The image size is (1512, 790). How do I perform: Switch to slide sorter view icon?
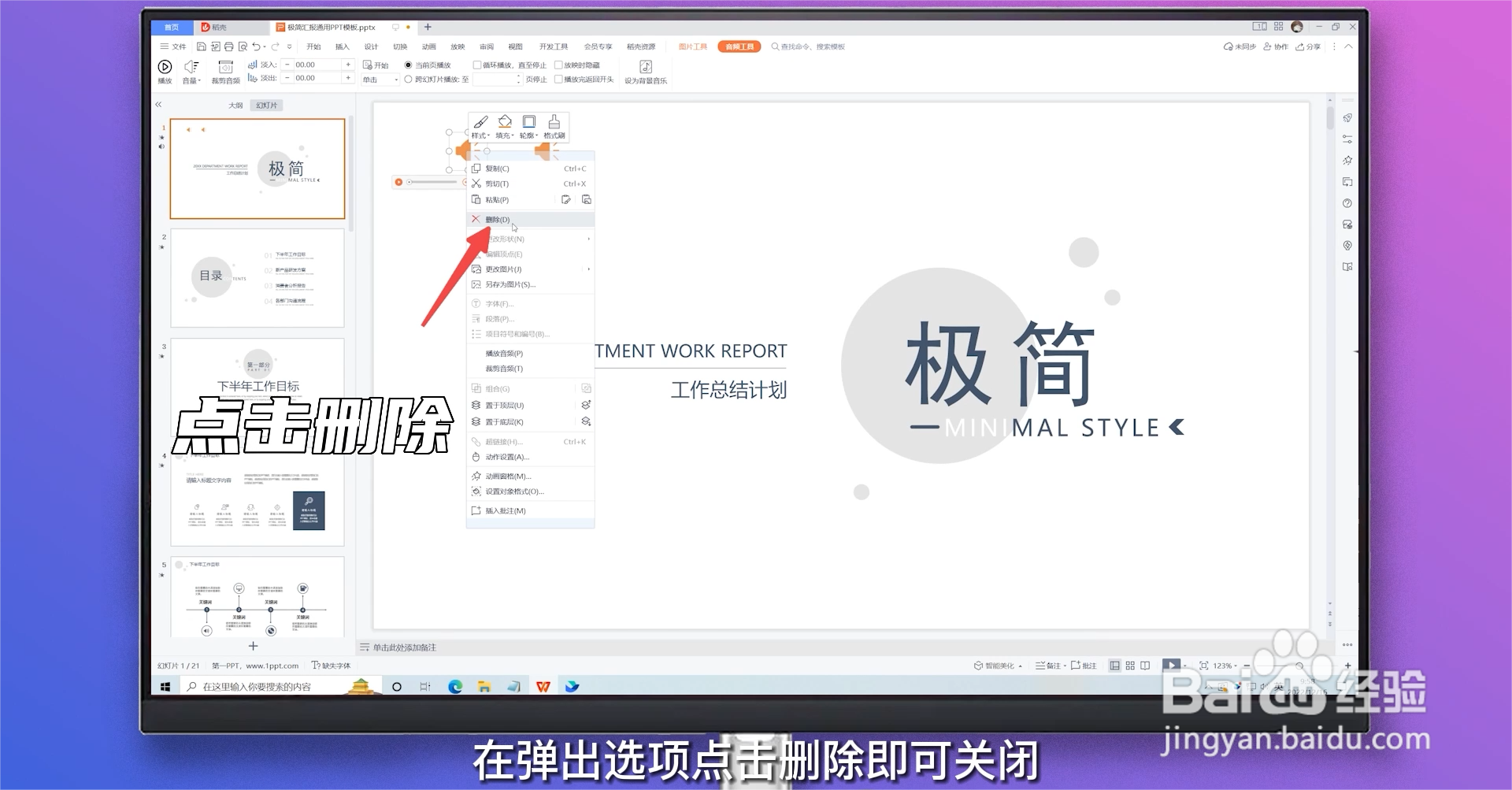pyautogui.click(x=1130, y=666)
